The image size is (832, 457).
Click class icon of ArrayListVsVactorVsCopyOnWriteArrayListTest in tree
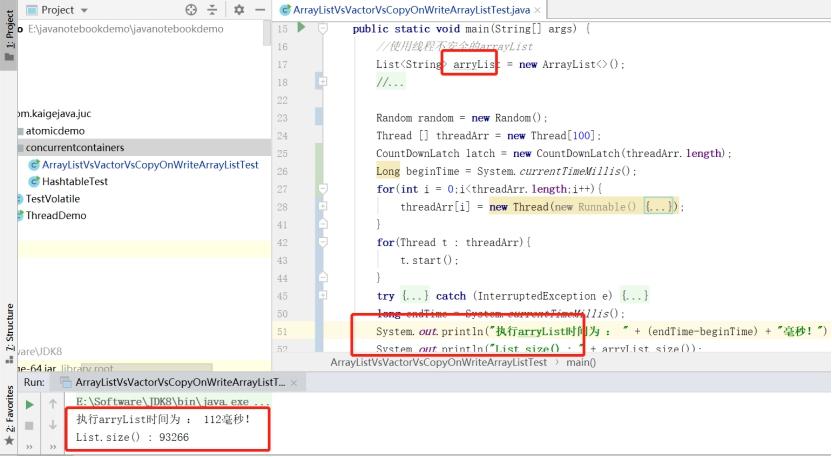point(34,165)
